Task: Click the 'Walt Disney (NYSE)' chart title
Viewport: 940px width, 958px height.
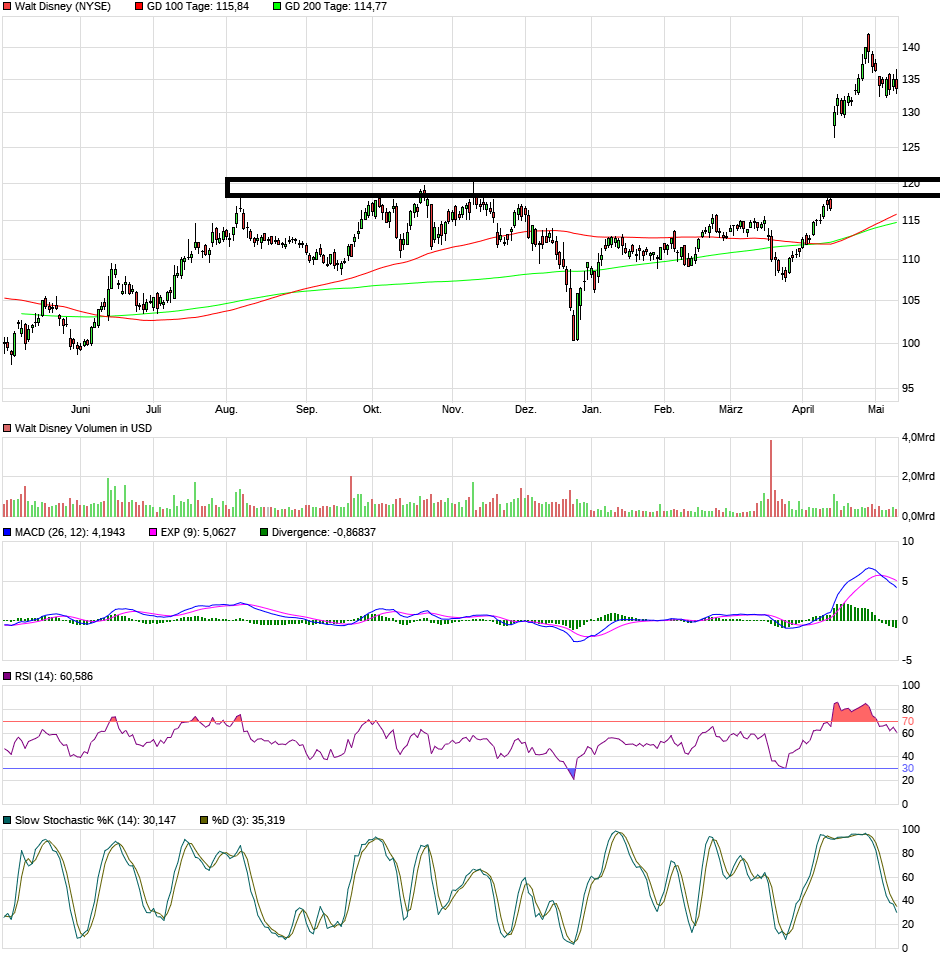Action: 63,7
